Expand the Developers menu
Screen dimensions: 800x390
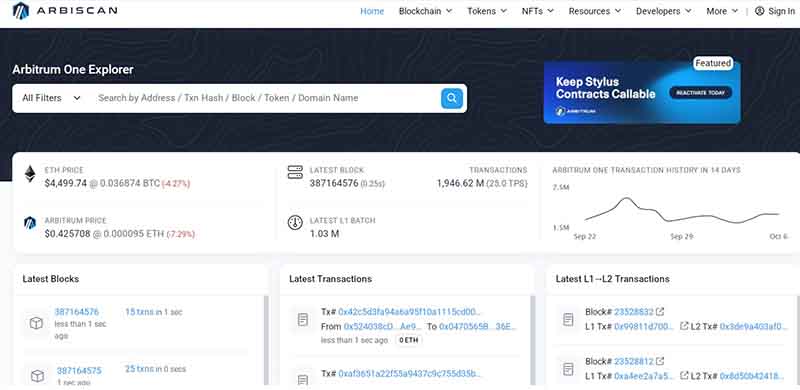(x=664, y=11)
